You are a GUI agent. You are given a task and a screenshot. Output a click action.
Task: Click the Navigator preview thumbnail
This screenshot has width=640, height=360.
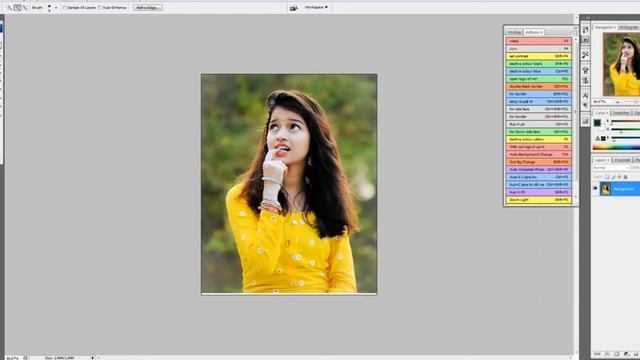(621, 64)
